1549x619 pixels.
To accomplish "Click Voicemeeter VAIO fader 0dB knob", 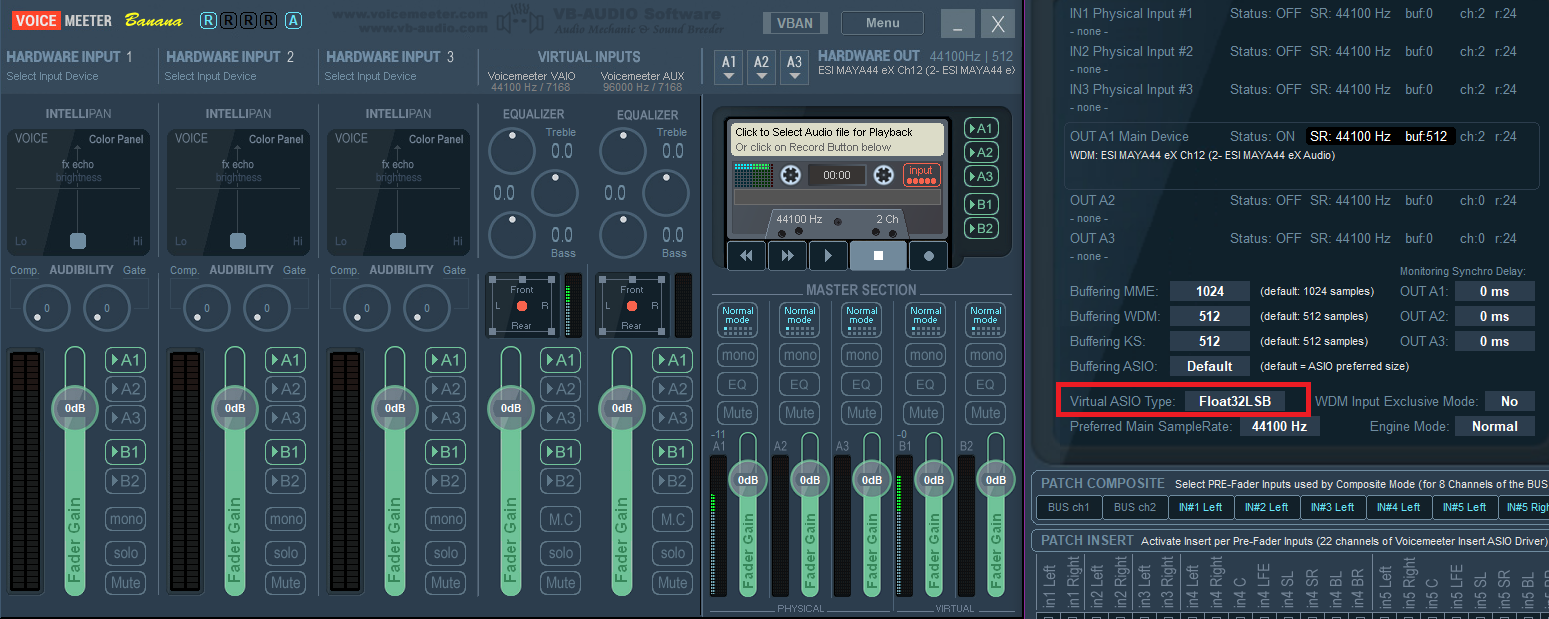I will (x=511, y=407).
